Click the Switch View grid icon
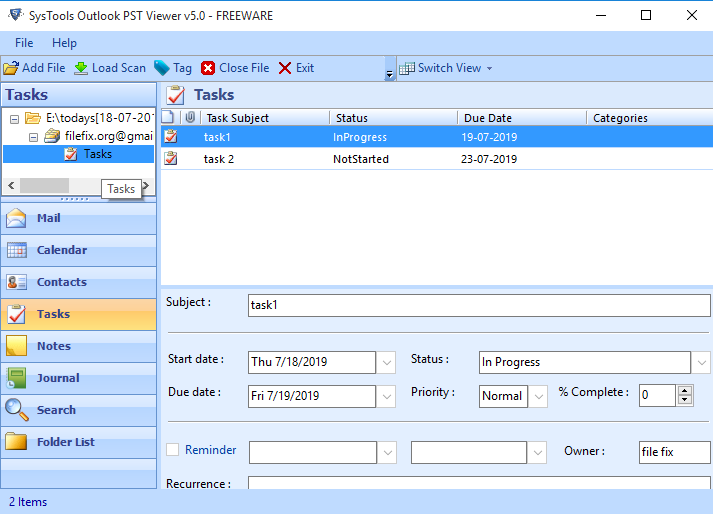The image size is (713, 514). coord(407,68)
